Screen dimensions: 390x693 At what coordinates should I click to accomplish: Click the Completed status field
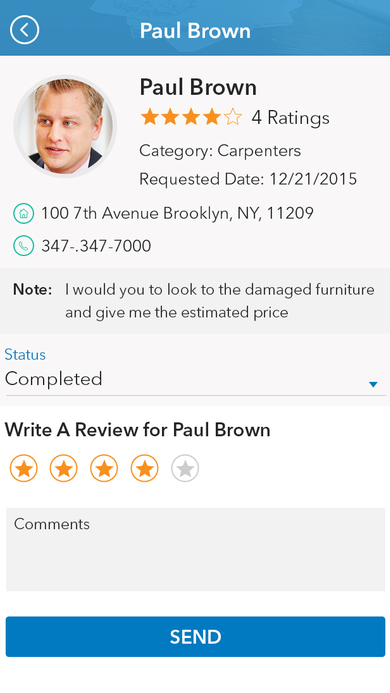[x=195, y=379]
